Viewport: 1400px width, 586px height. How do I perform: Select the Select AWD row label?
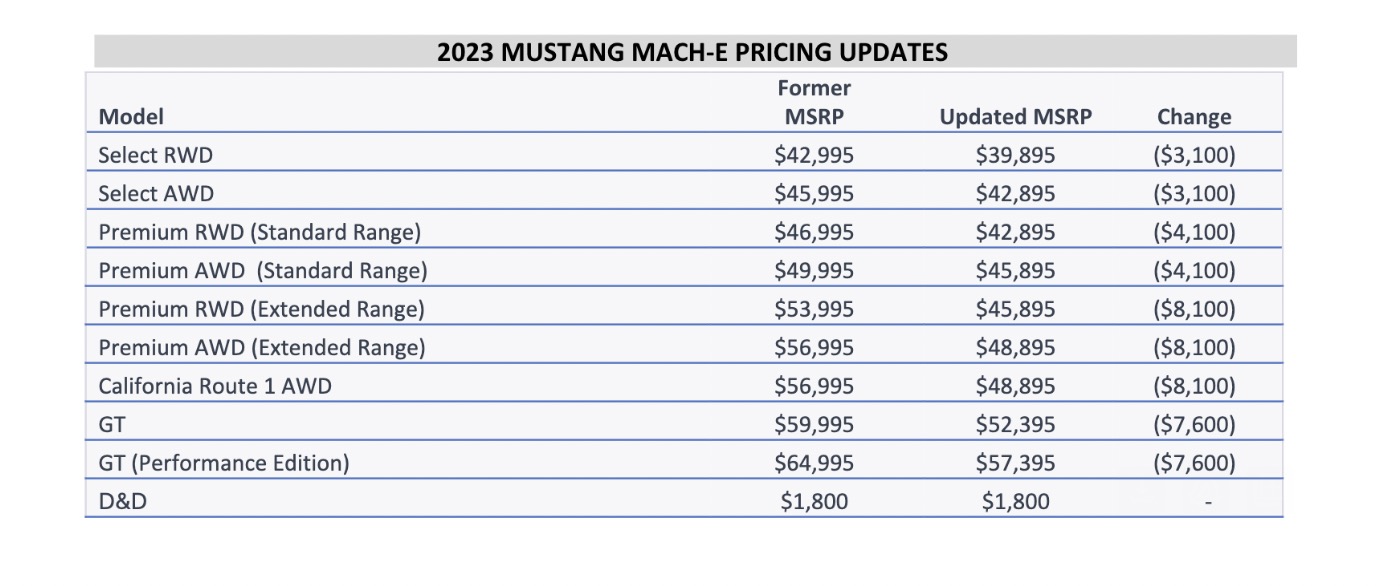(156, 194)
